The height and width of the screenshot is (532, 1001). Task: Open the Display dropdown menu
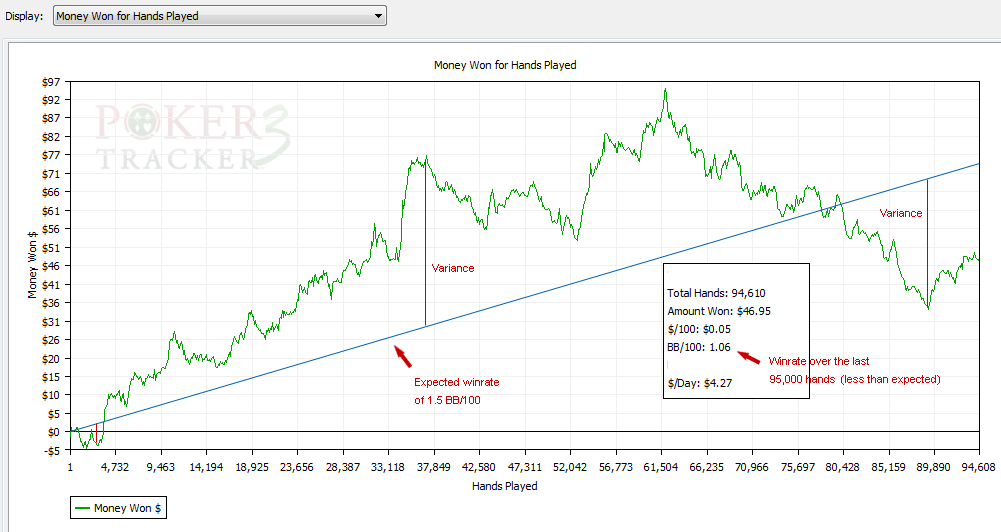[x=220, y=15]
